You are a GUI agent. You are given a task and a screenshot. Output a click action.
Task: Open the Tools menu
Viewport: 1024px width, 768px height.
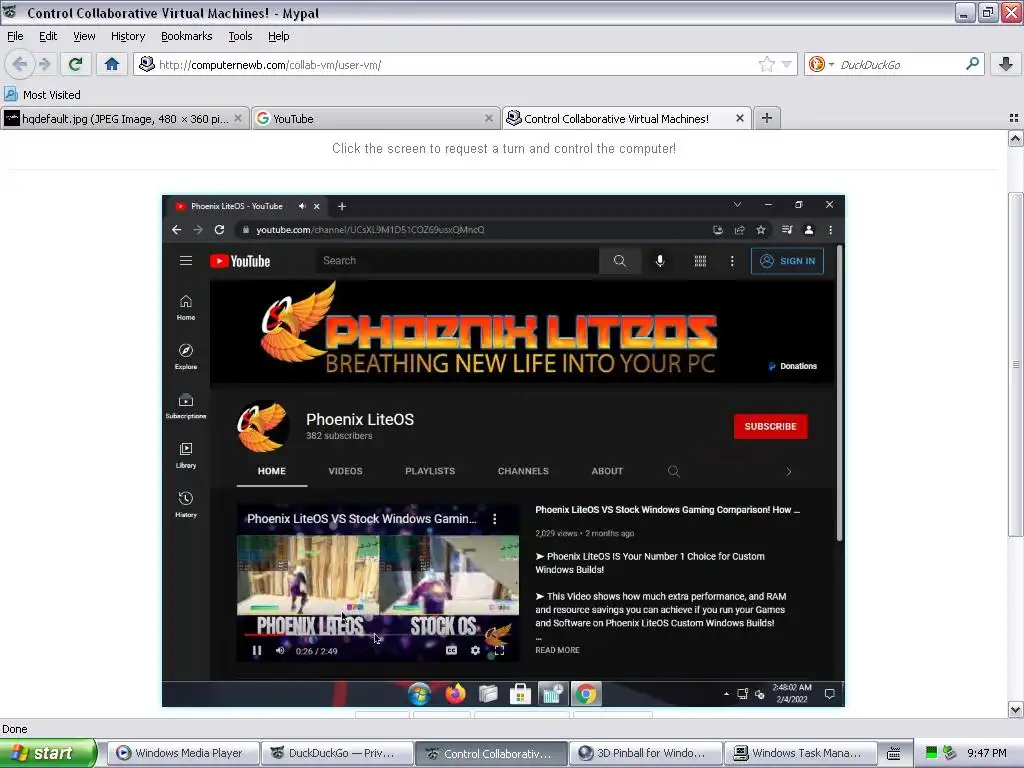[240, 36]
